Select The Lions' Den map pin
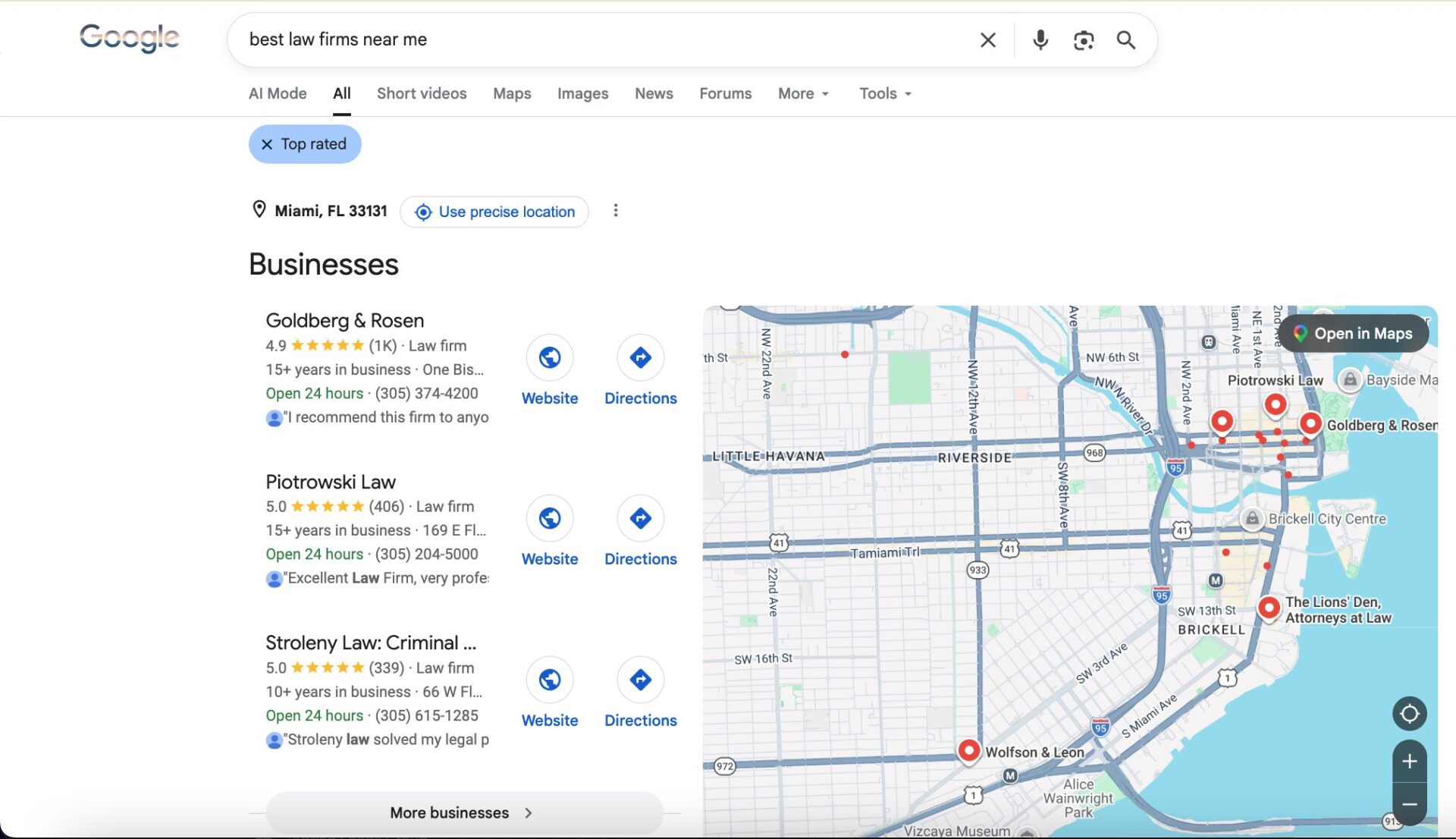Screen dimensions: 1456x839 point(1269,608)
